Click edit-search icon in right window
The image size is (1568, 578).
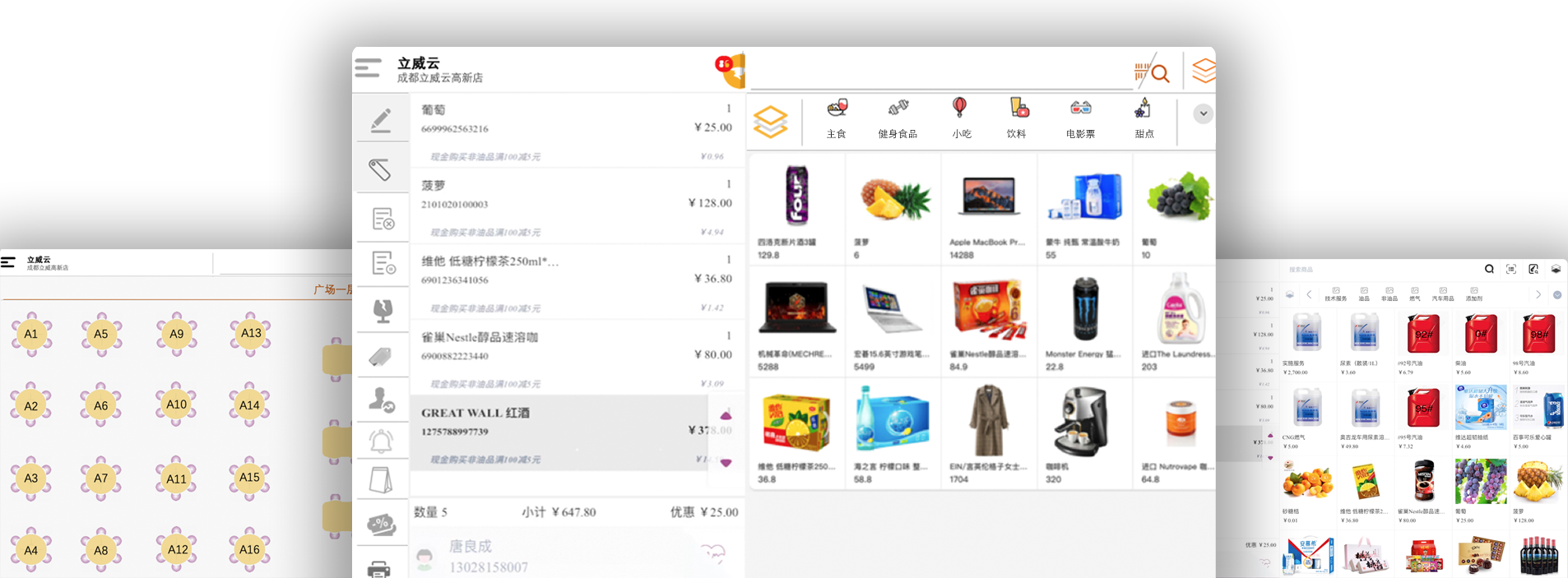tap(1533, 269)
